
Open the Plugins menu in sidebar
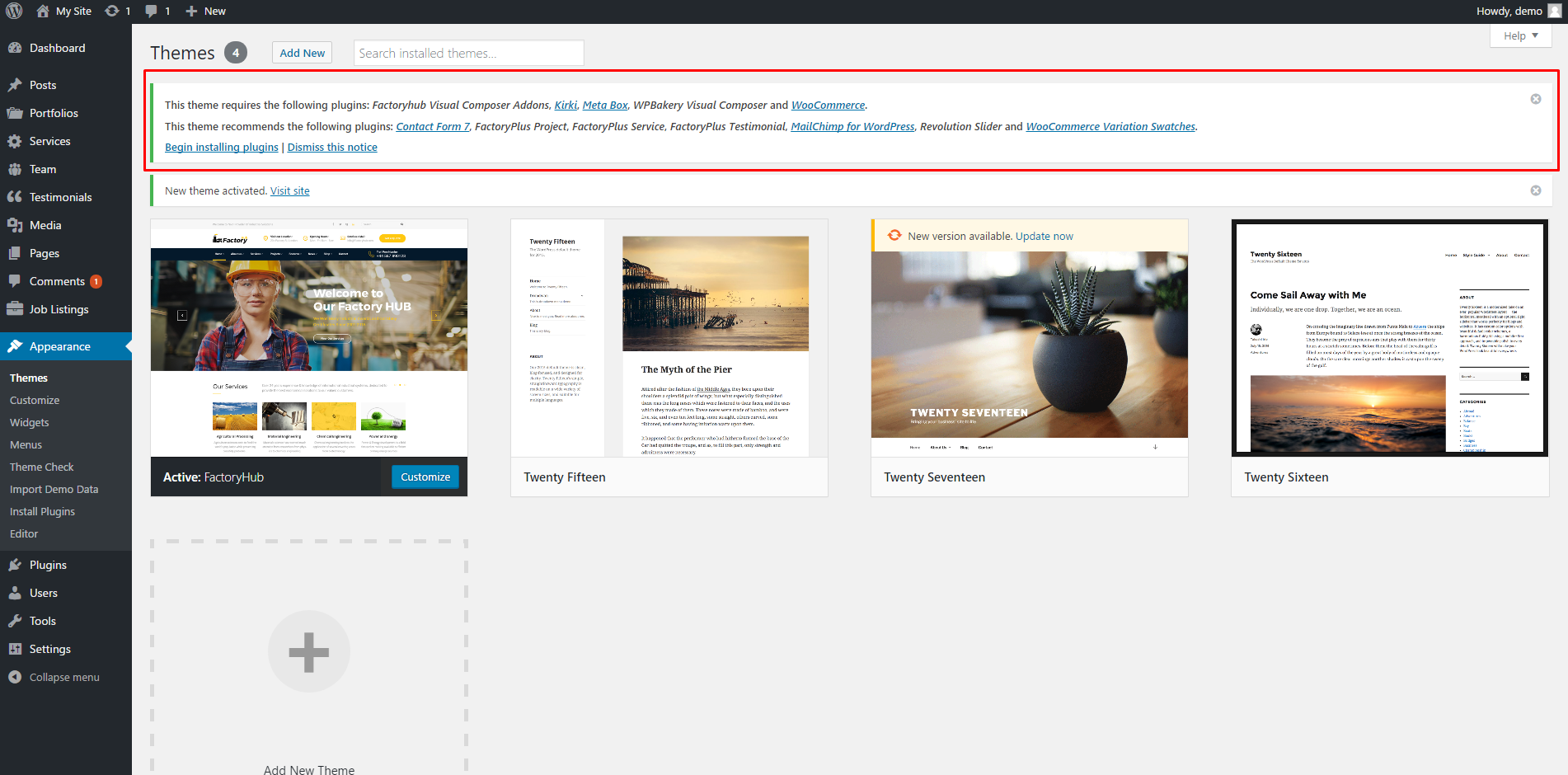click(x=48, y=565)
